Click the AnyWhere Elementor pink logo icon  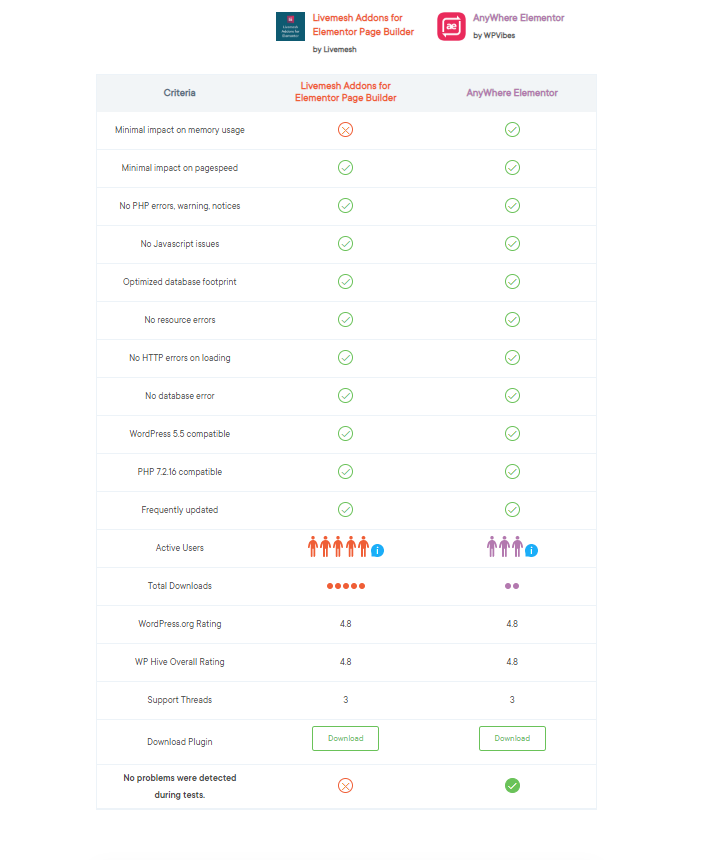pyautogui.click(x=451, y=26)
